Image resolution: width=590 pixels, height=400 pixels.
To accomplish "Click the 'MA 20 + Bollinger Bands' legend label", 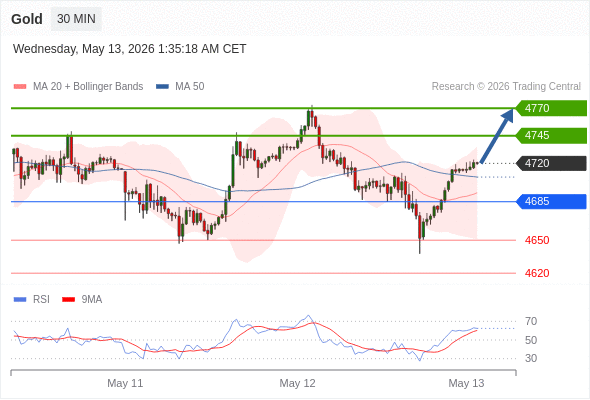I will pyautogui.click(x=88, y=87).
